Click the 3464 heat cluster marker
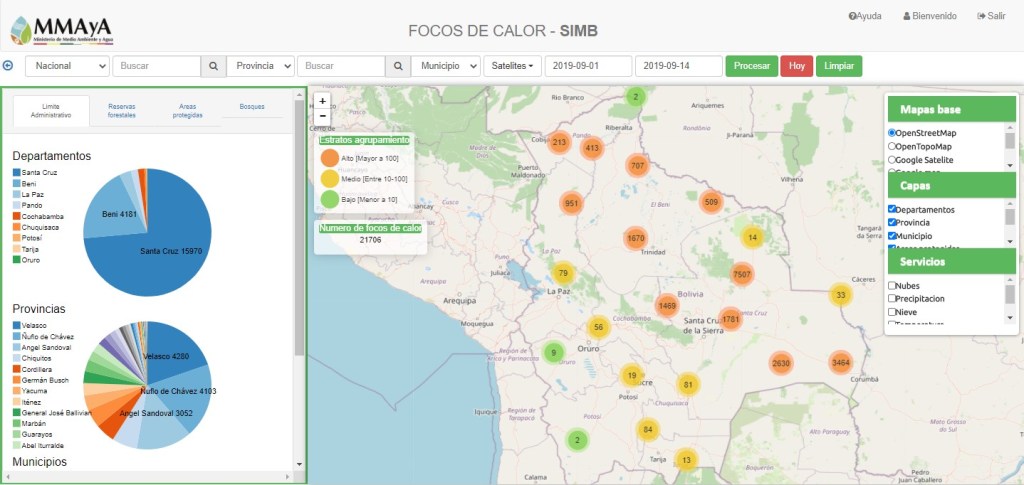This screenshot has height=485, width=1024. 840,363
